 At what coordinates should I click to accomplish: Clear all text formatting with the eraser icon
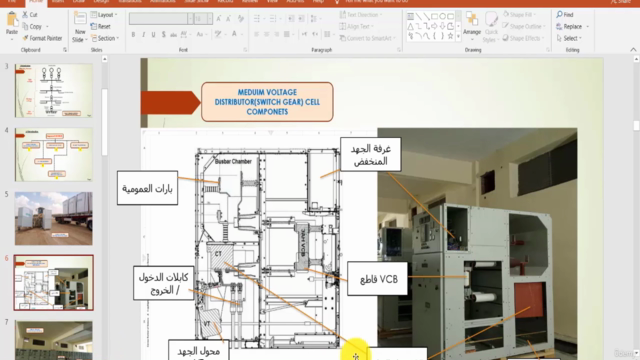coord(241,19)
